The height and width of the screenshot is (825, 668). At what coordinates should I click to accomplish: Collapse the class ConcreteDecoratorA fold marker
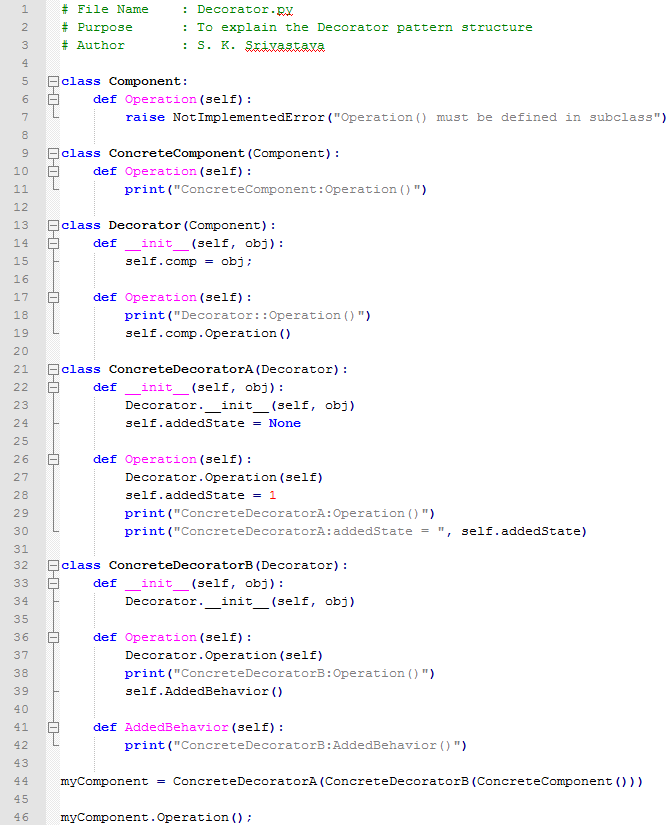coord(53,370)
